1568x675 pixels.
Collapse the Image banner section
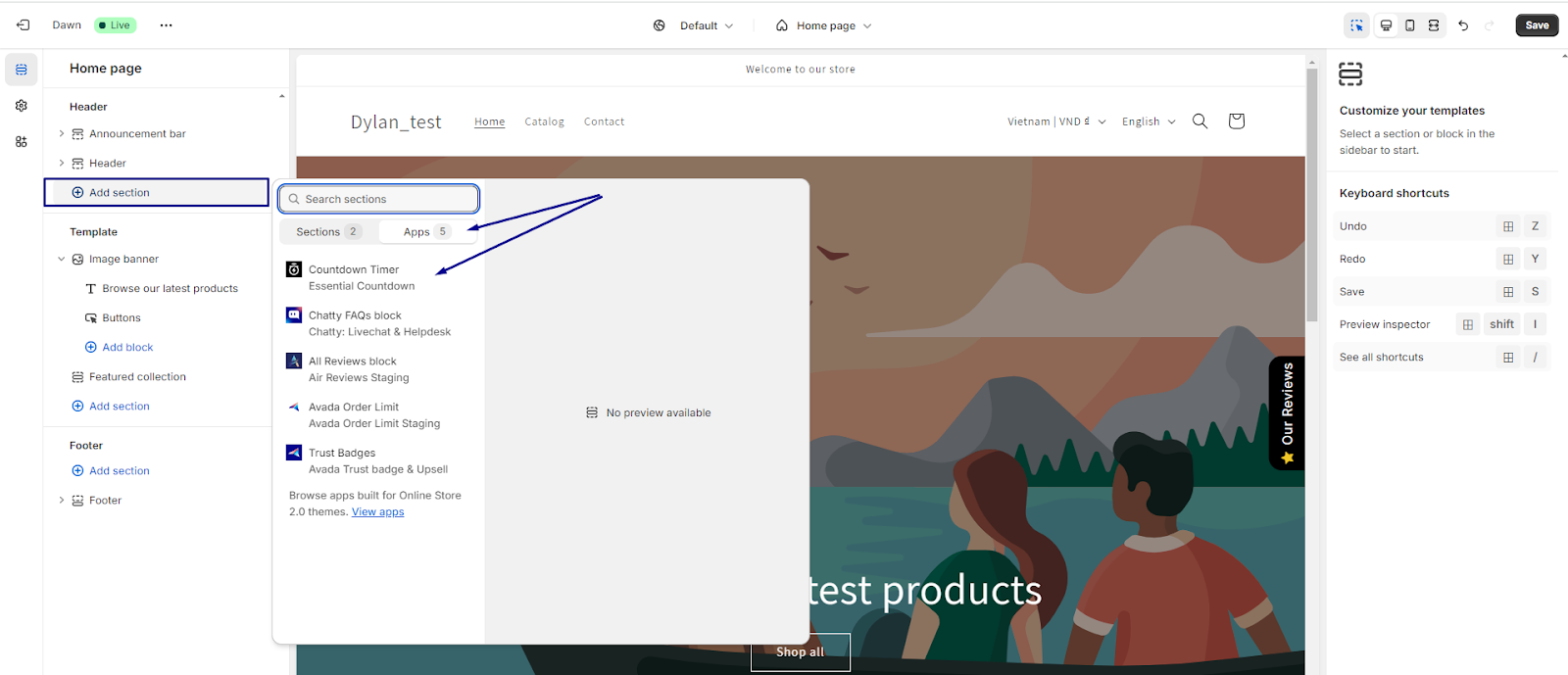[62, 260]
